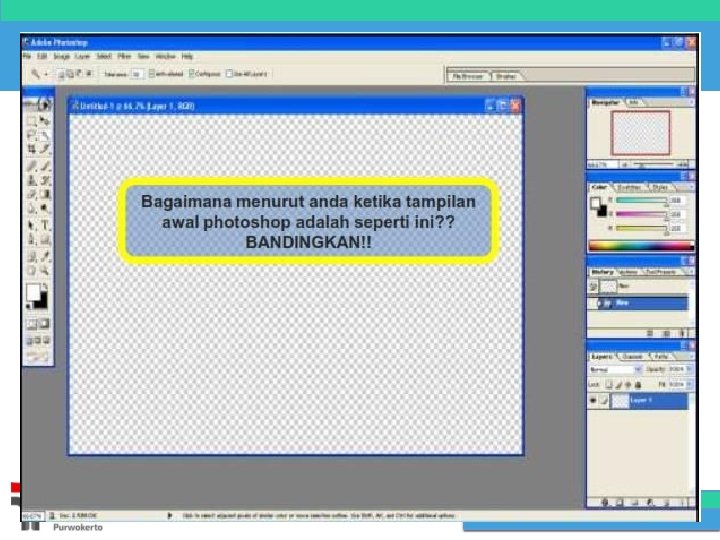This screenshot has height=540, width=720.
Task: Select the History Brush tool
Action: point(45,180)
